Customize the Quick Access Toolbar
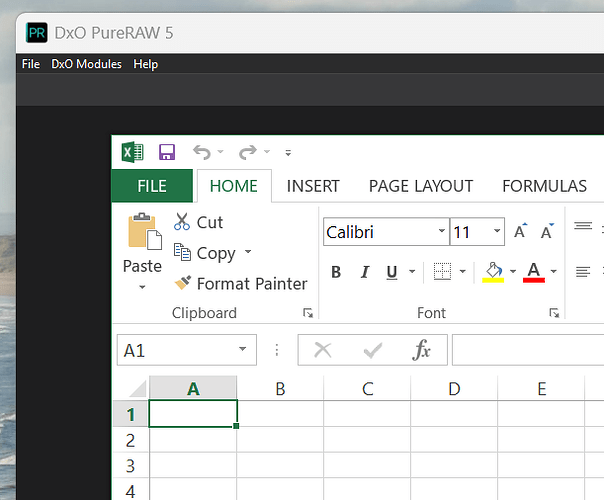The height and width of the screenshot is (500, 604). [288, 153]
